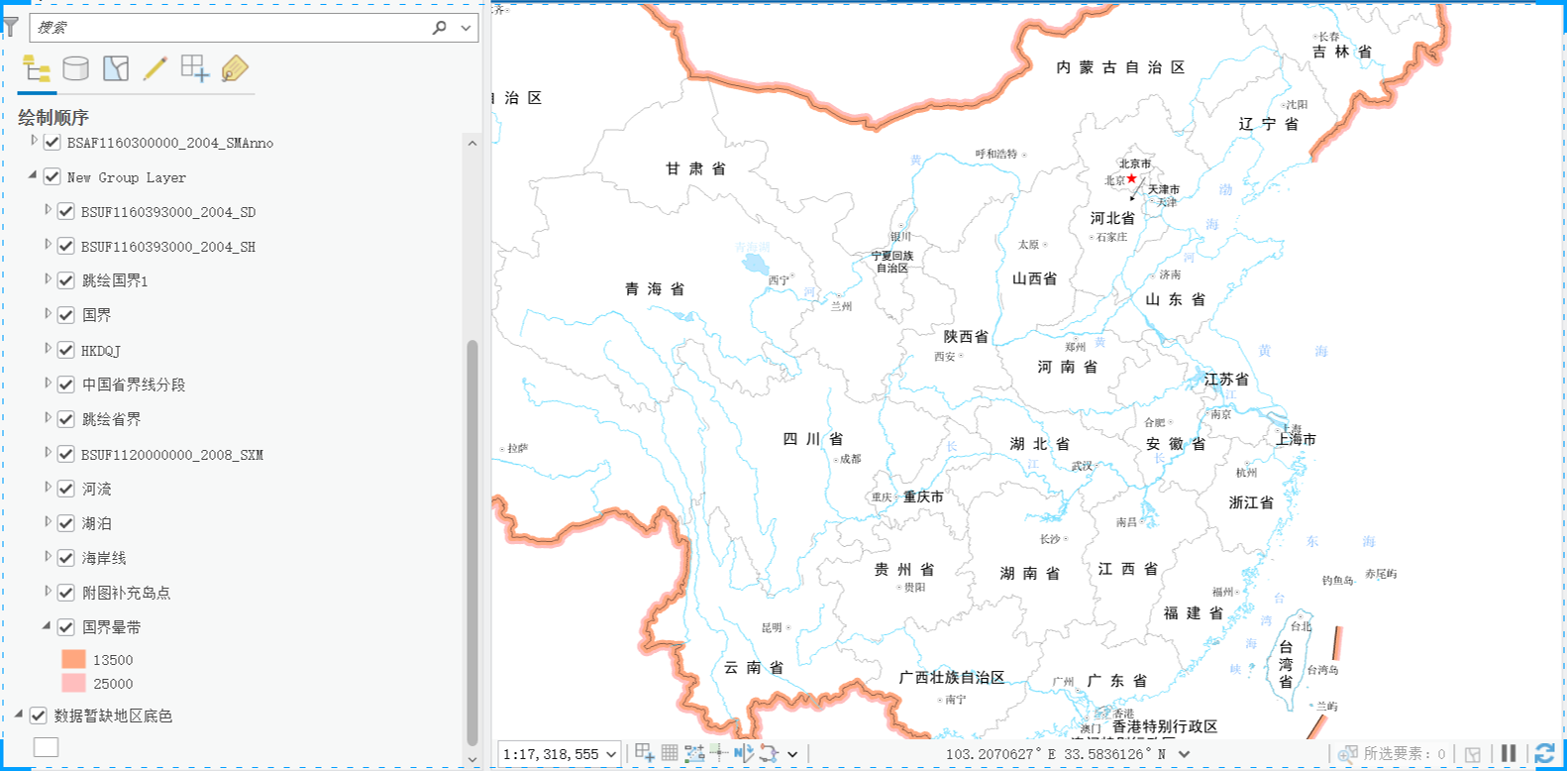Refresh the map view
Image resolution: width=1568 pixels, height=771 pixels.
click(x=1544, y=754)
